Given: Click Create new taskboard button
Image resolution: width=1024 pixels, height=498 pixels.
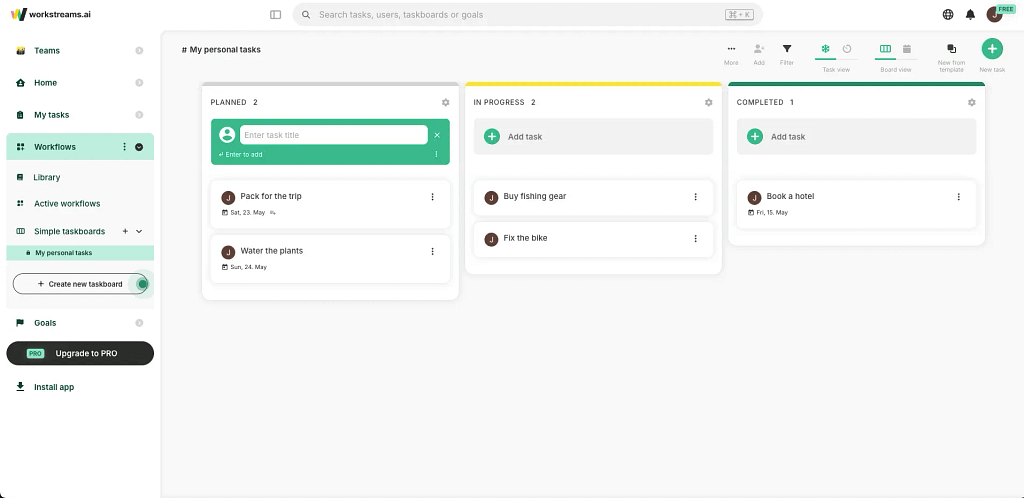Looking at the screenshot, I should click(x=80, y=284).
